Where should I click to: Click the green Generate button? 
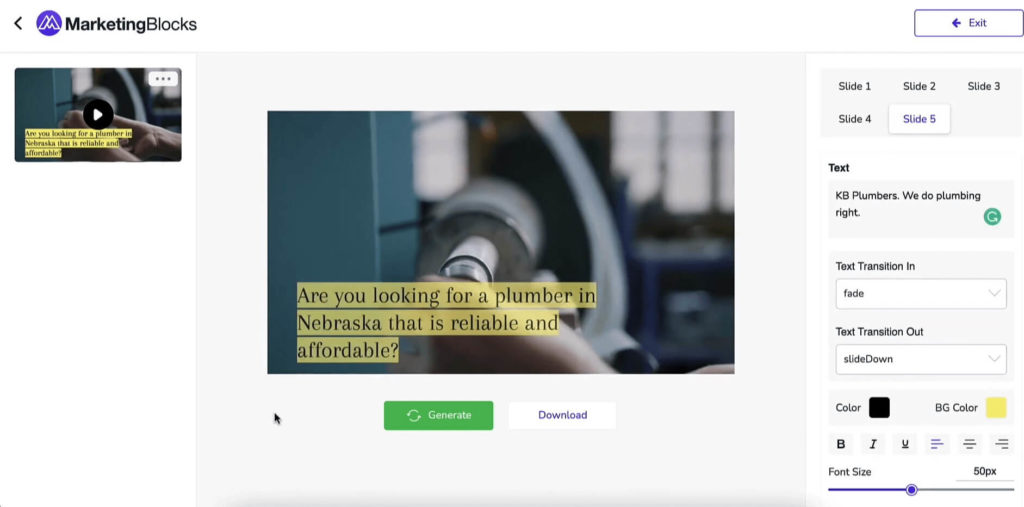[438, 416]
